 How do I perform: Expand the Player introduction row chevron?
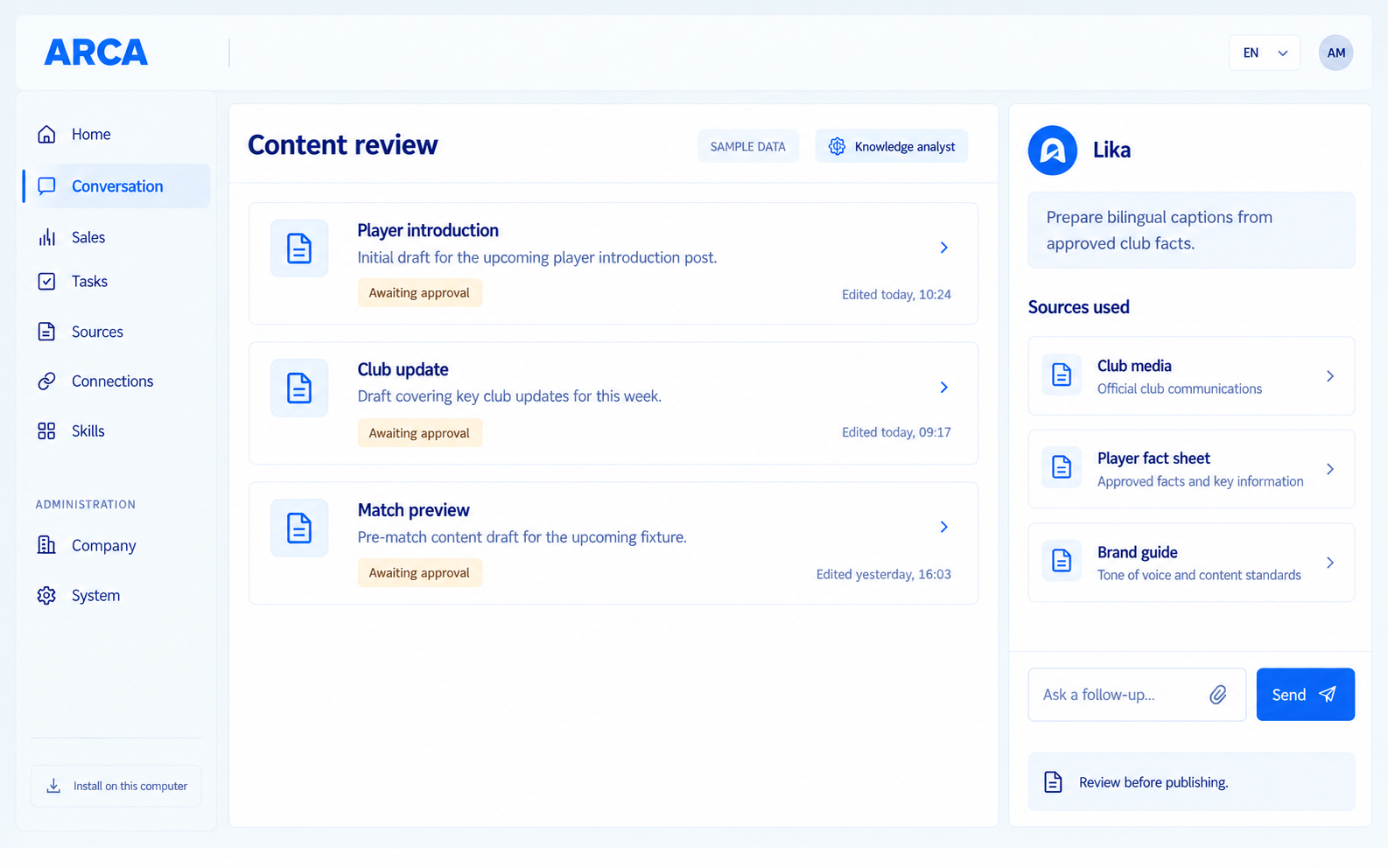click(x=943, y=248)
